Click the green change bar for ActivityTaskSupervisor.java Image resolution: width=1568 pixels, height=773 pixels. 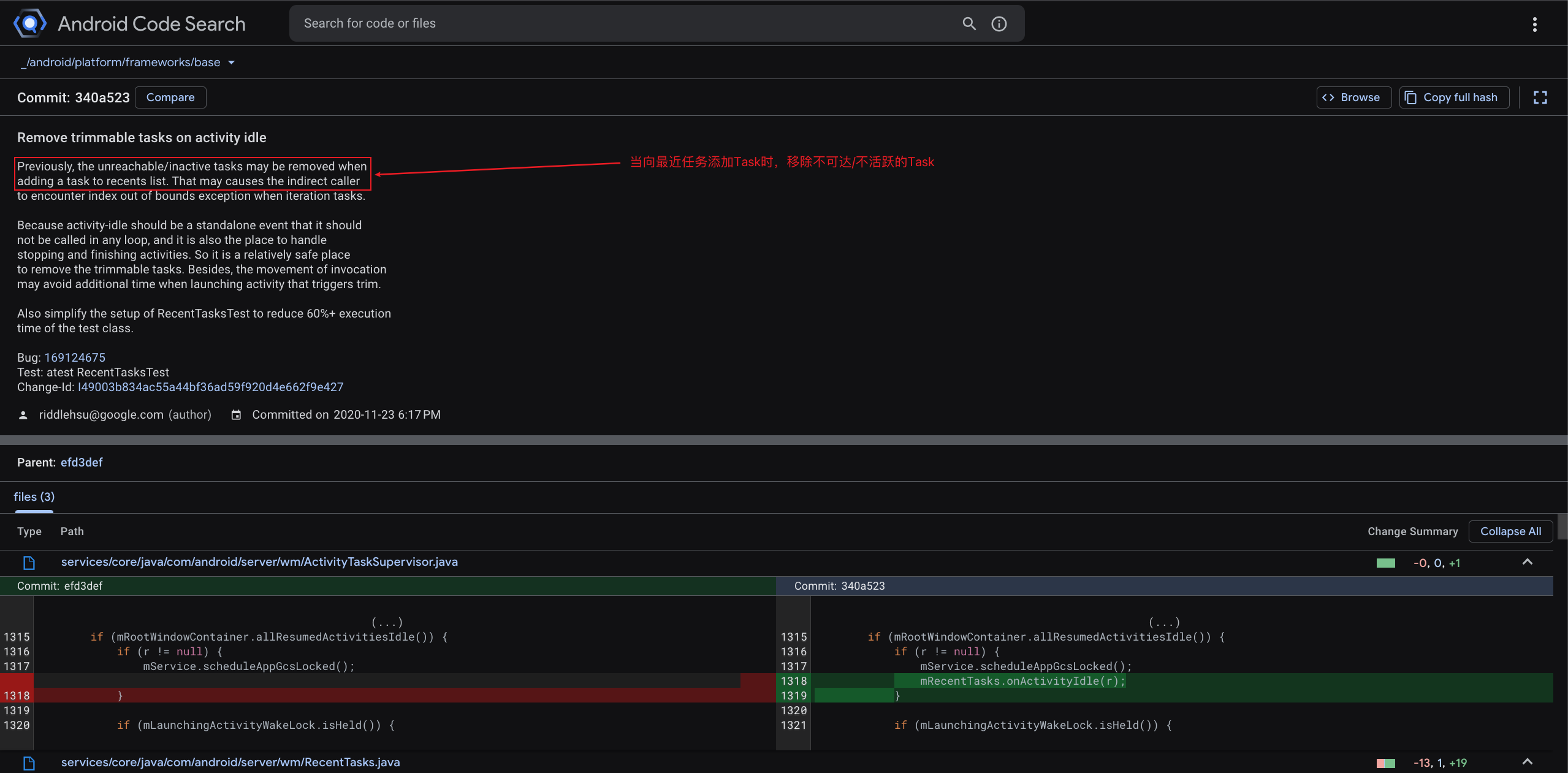1385,563
